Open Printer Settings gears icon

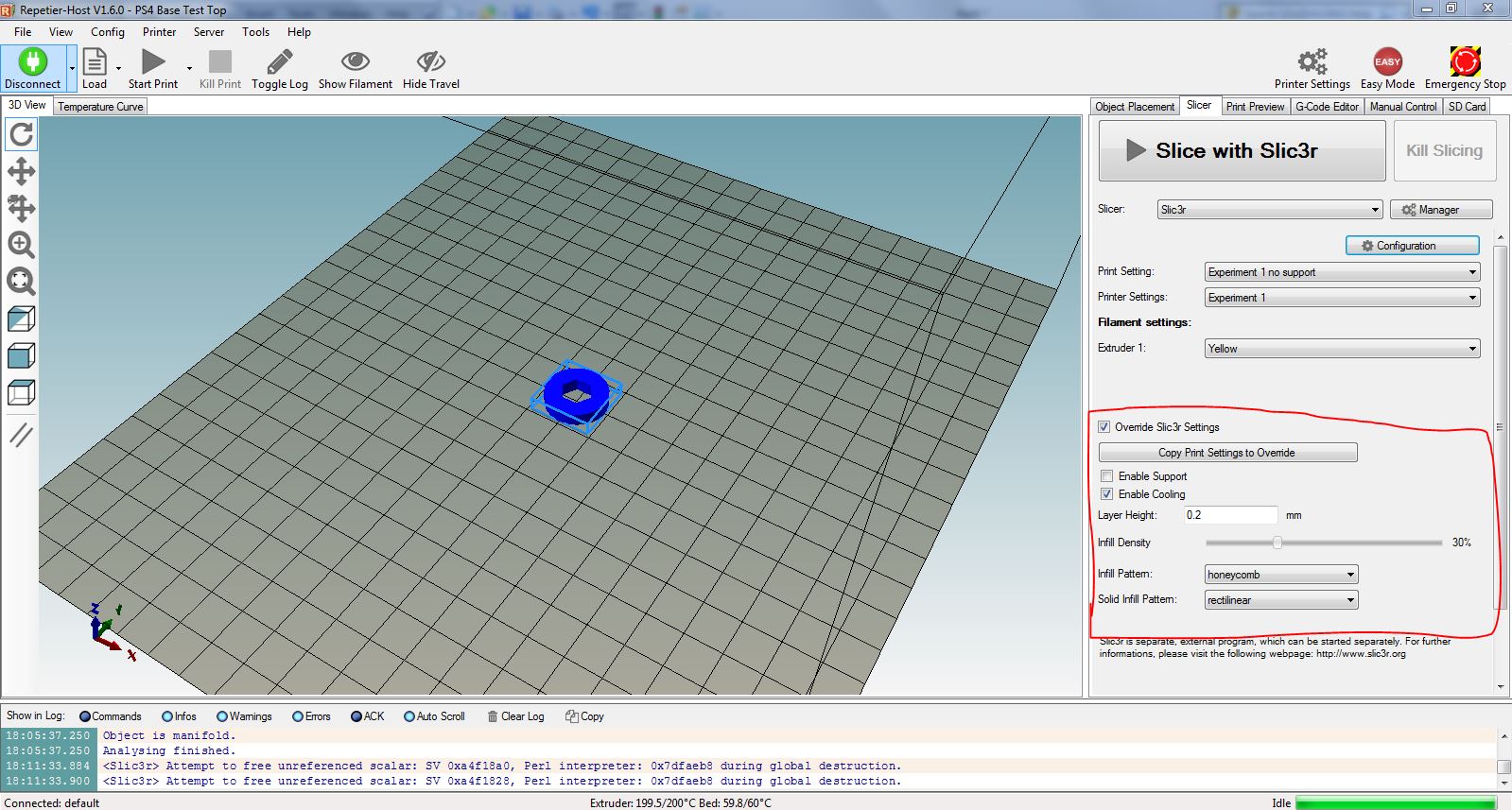[1312, 61]
